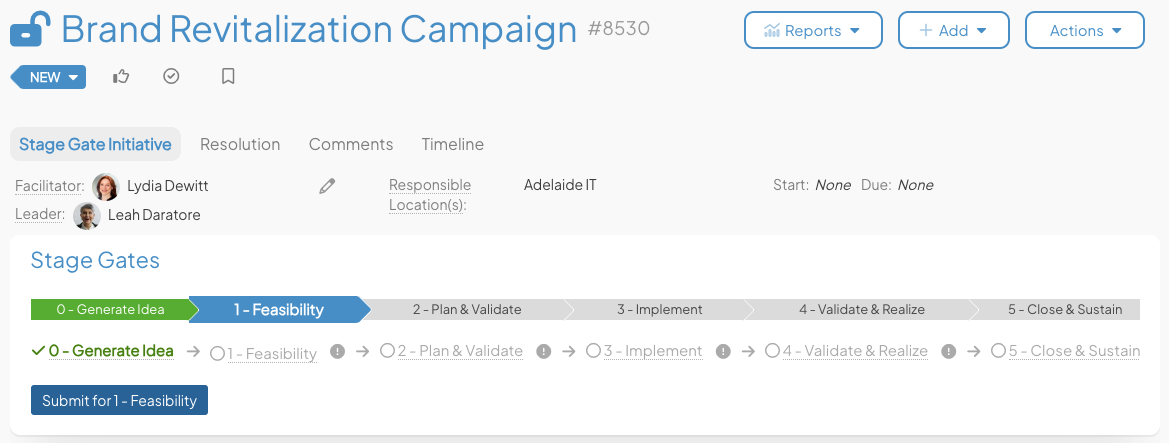This screenshot has width=1169, height=443.
Task: Click the circled checkmark icon
Action: click(171, 76)
